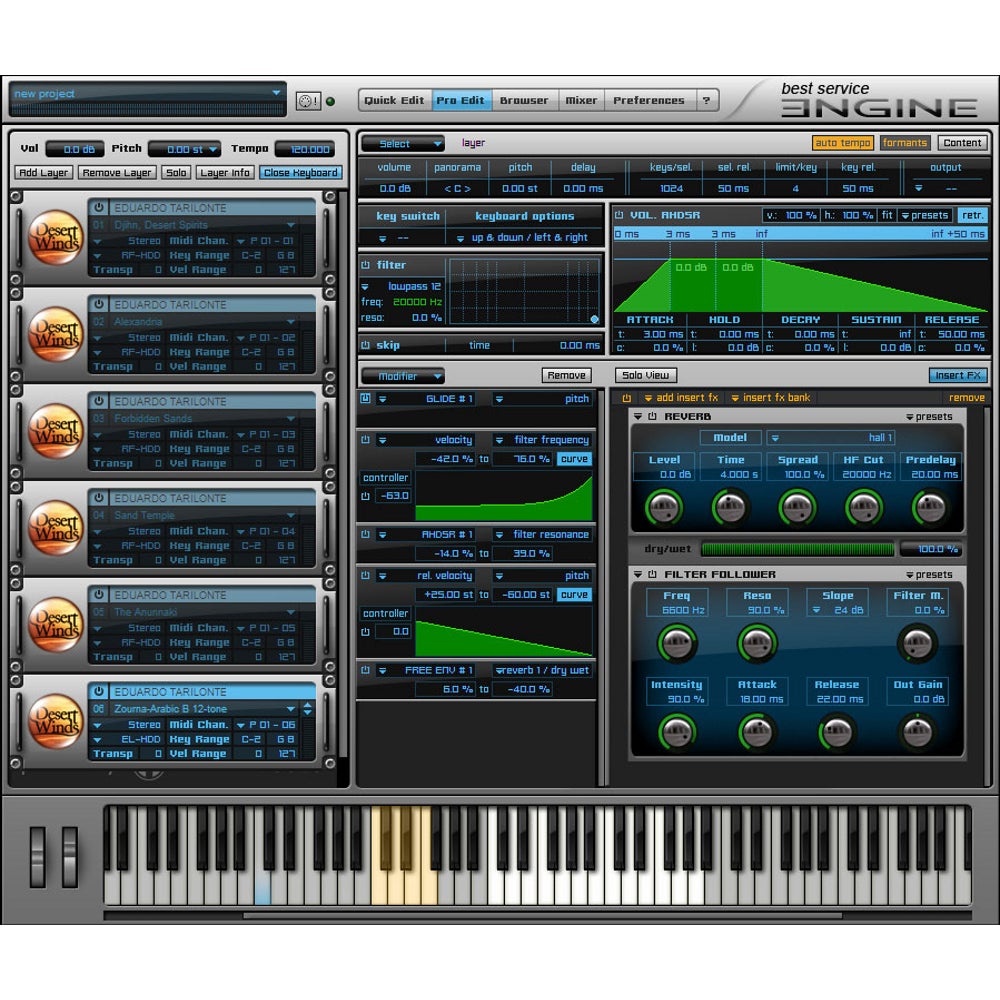1000x1000 pixels.
Task: Open the Select dropdown menu
Action: [402, 143]
